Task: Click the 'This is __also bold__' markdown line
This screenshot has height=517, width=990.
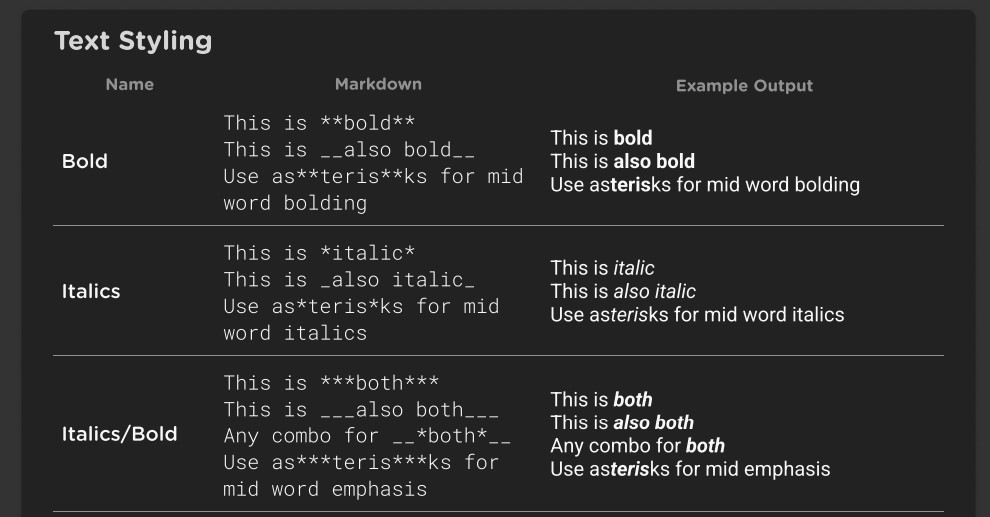Action: point(349,150)
